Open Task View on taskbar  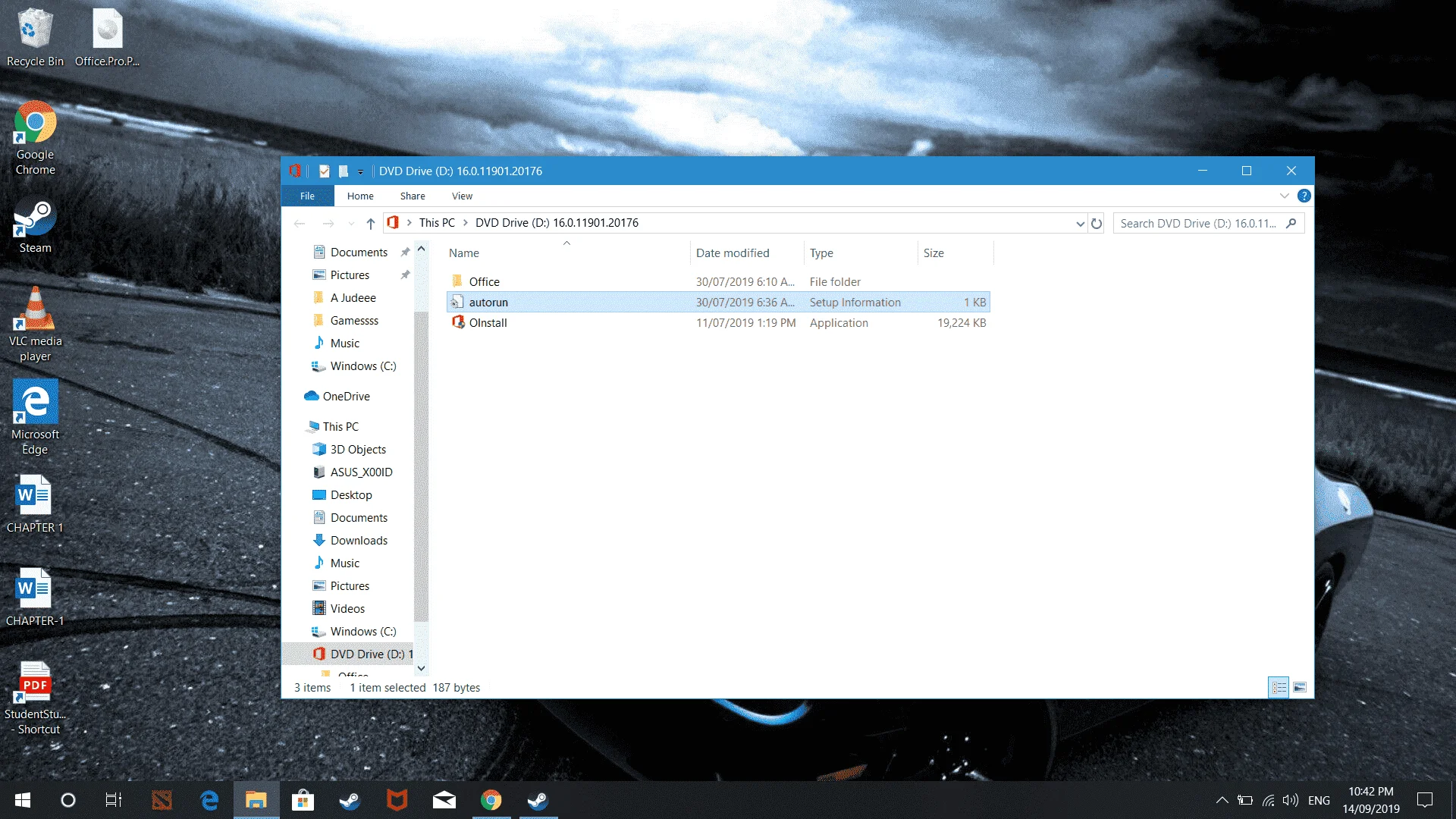point(114,800)
